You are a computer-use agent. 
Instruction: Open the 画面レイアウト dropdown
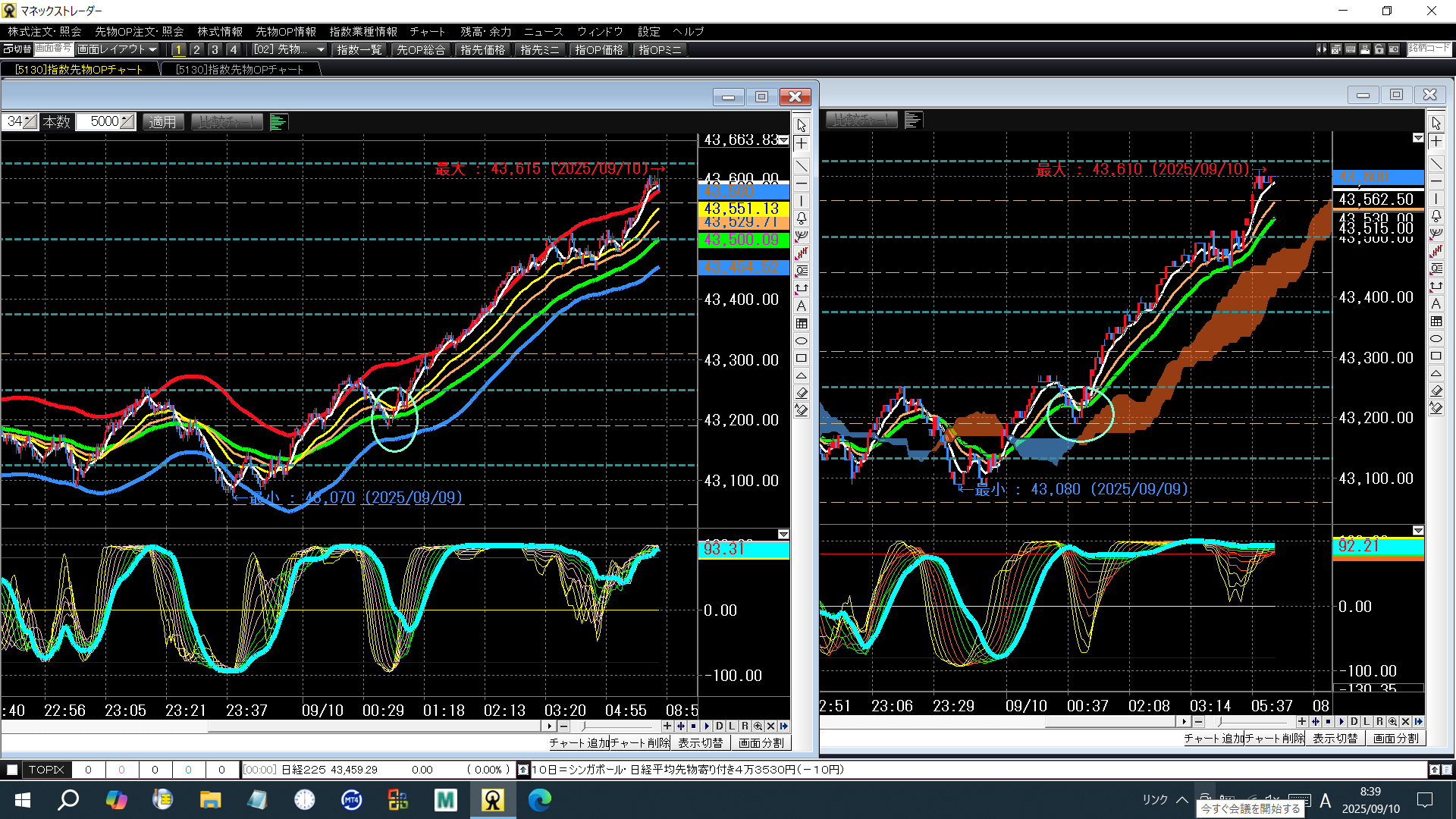point(118,49)
